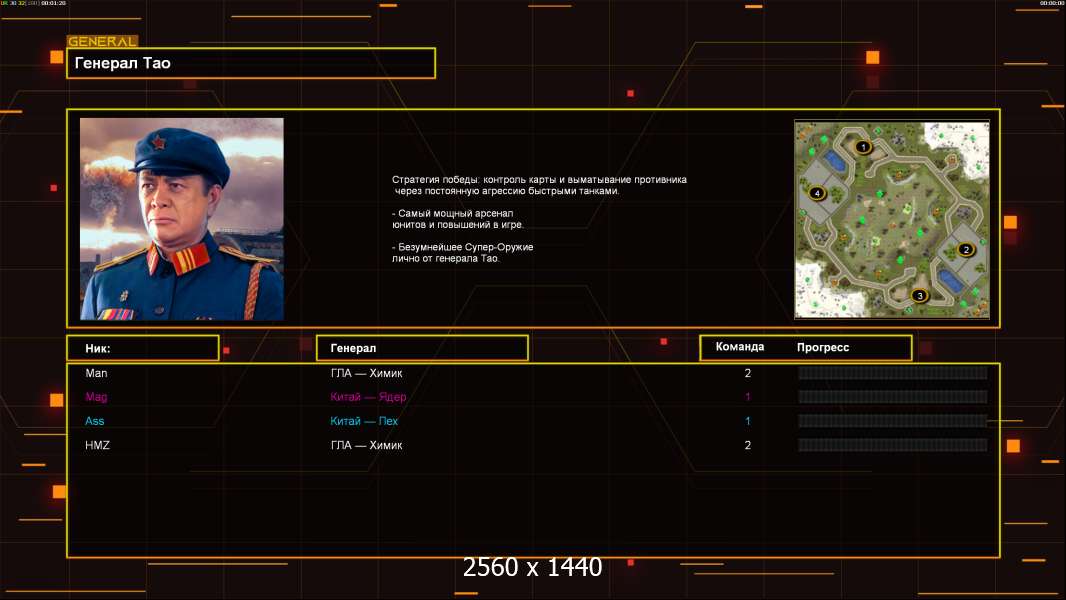
Task: Click Man's general ГЛА — Химик
Action: (366, 373)
